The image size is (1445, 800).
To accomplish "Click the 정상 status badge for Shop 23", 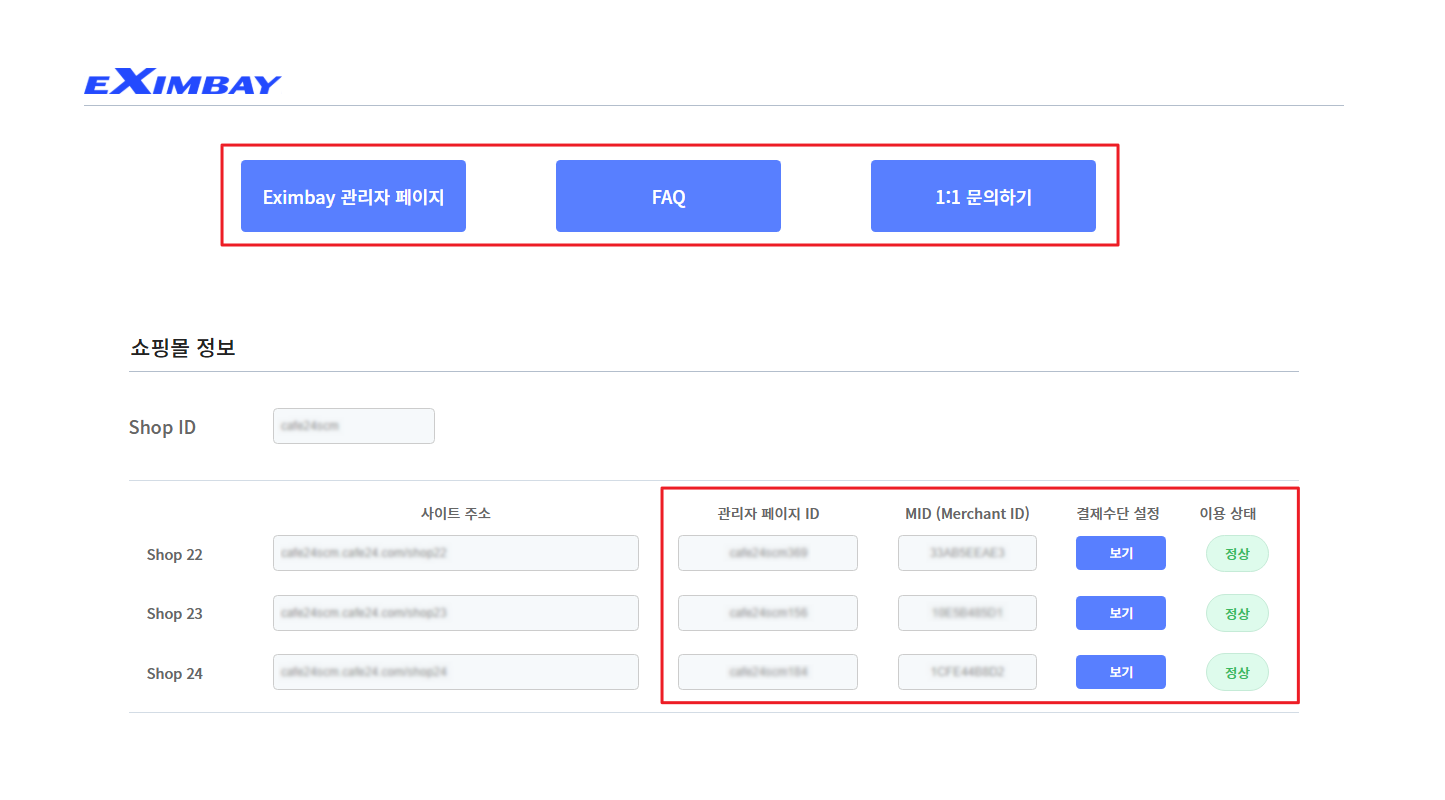I will 1237,613.
